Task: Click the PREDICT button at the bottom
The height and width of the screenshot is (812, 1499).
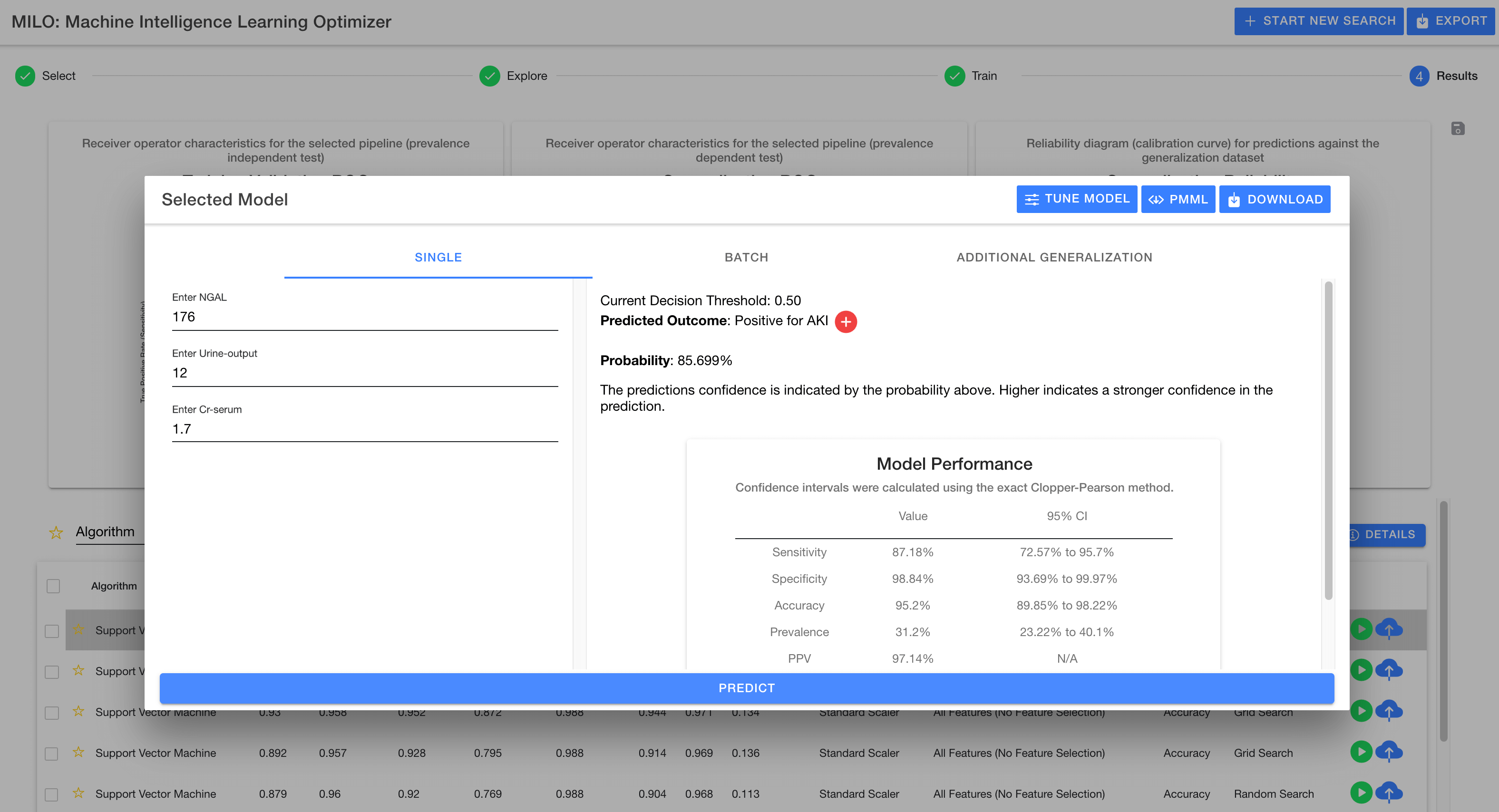Action: tap(747, 688)
